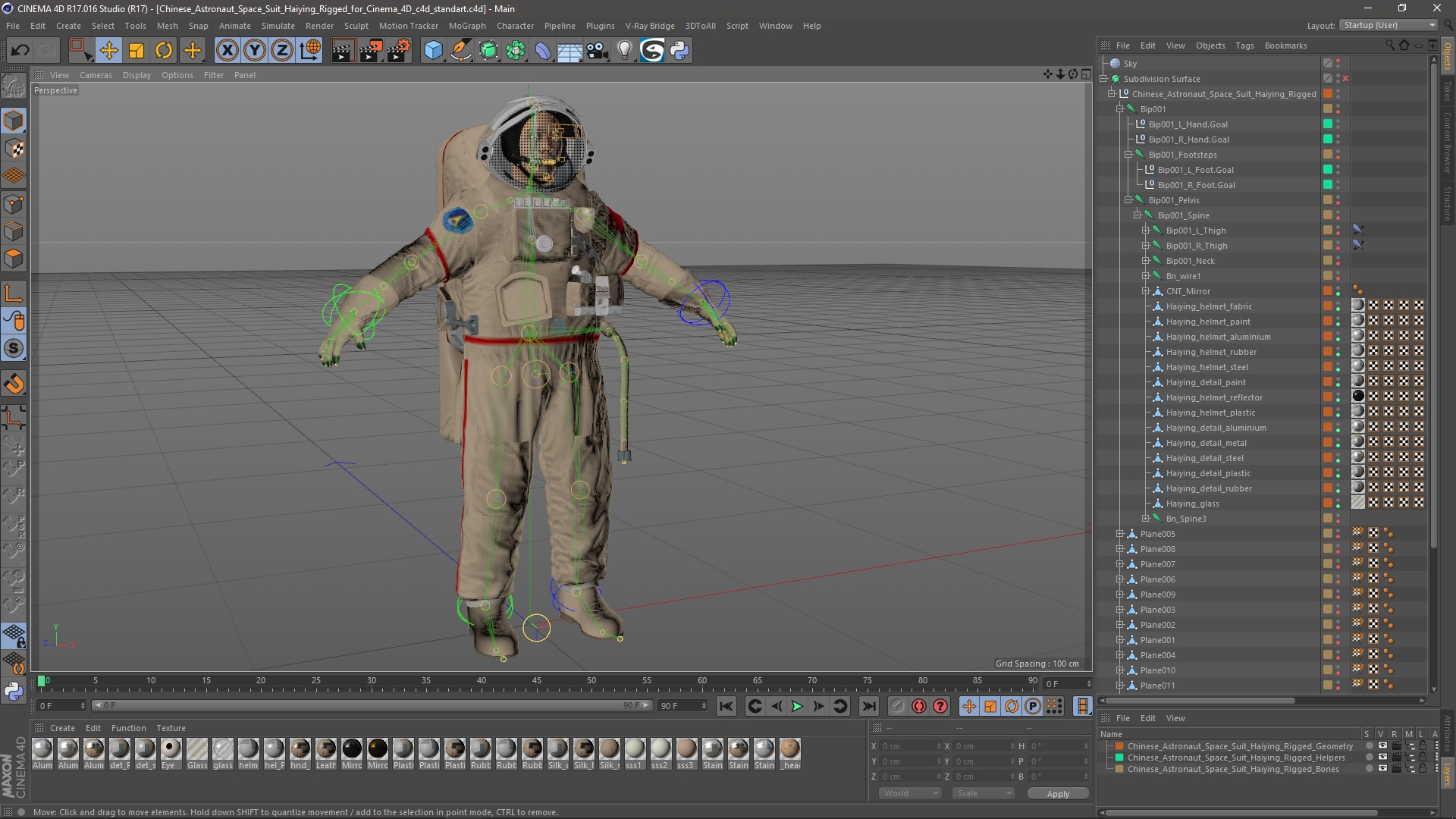Toggle X axis lock

coord(227,51)
